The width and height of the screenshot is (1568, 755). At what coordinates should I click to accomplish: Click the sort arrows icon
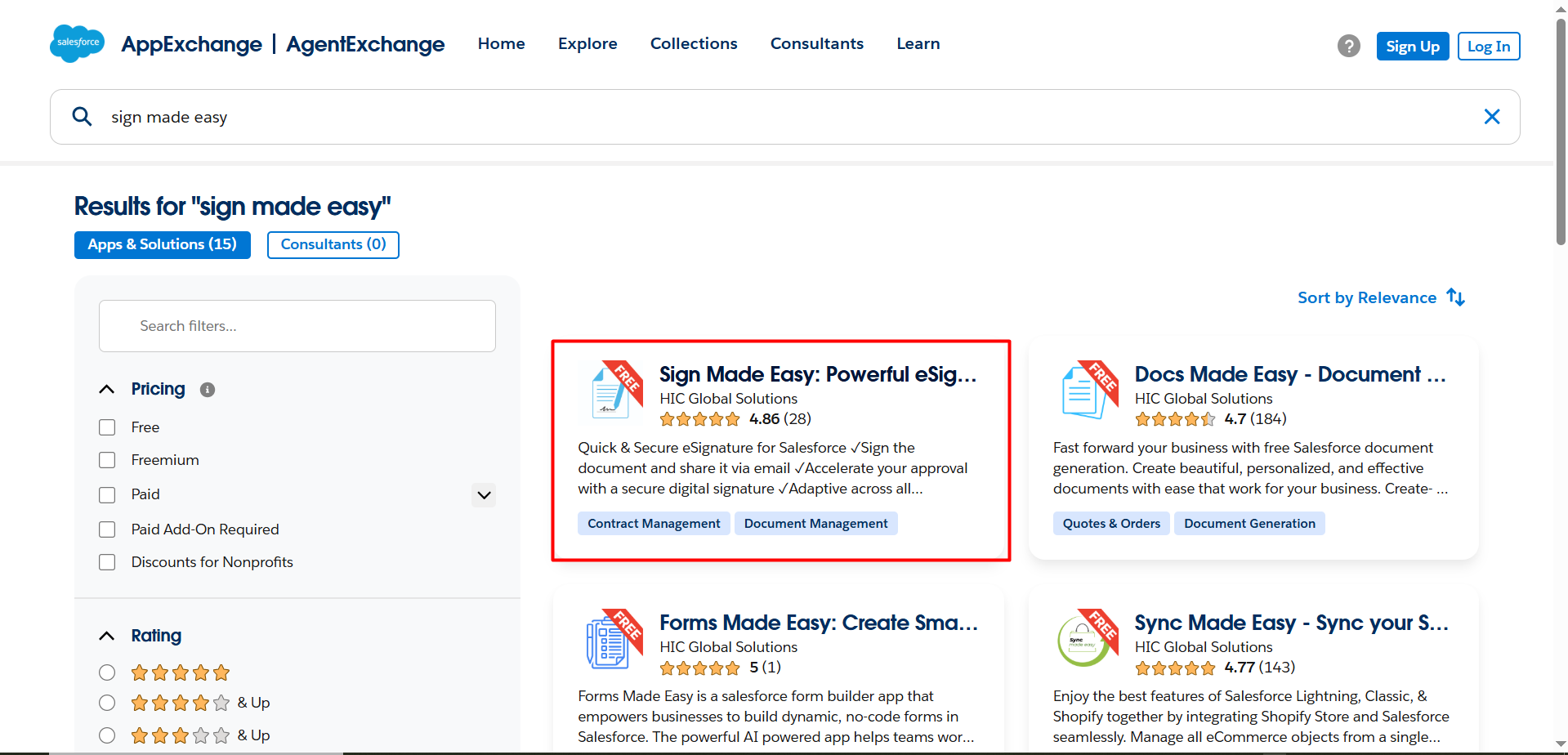coord(1455,297)
